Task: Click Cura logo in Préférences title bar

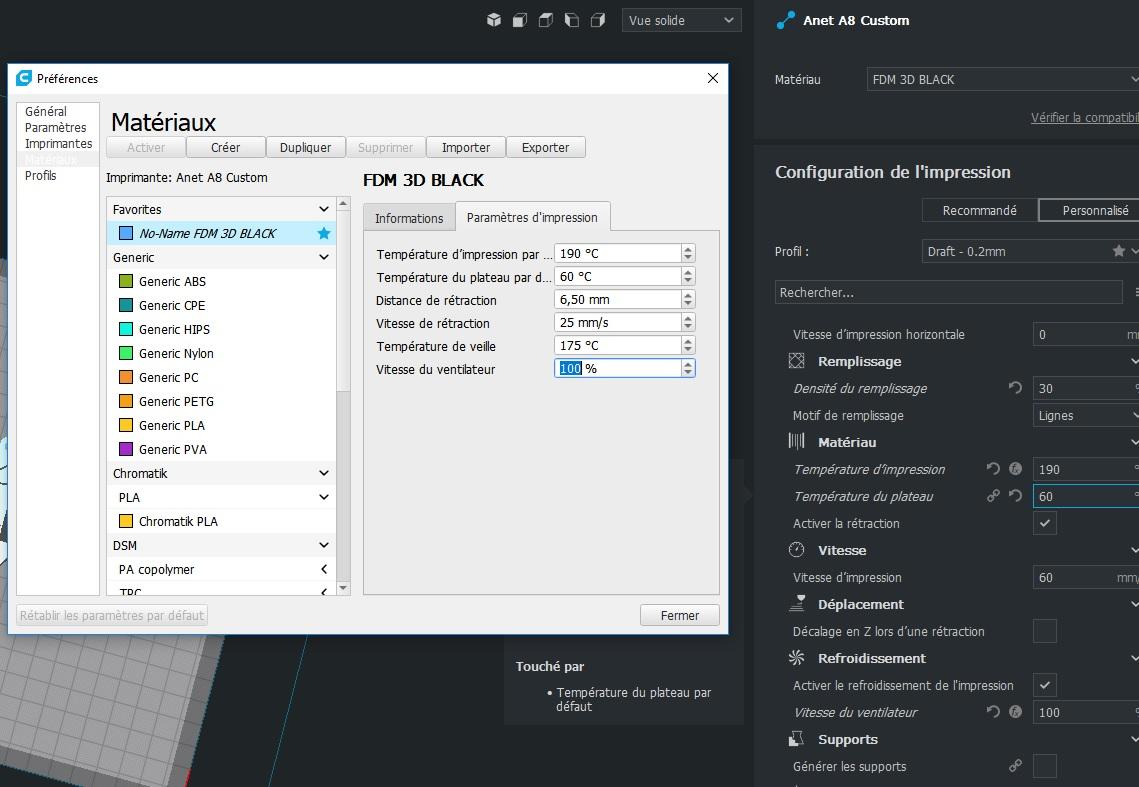Action: (24, 78)
